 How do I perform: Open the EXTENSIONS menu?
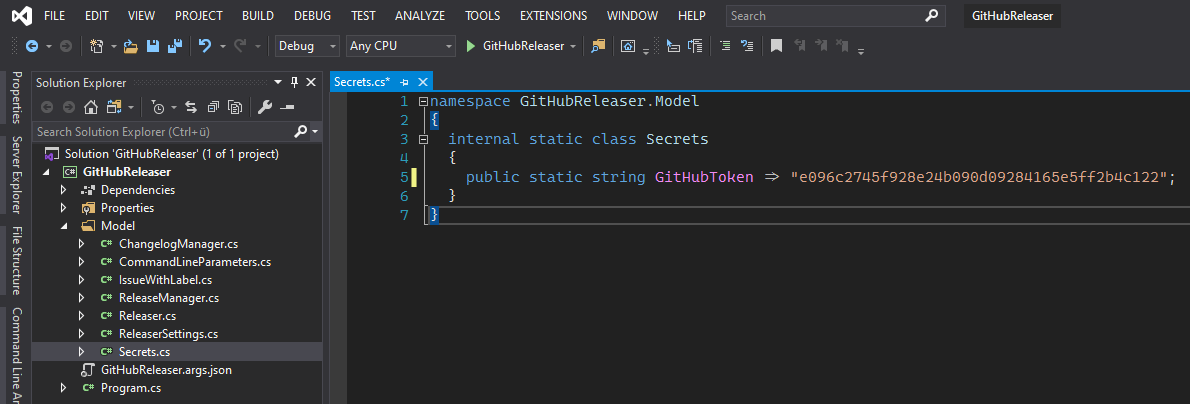553,16
